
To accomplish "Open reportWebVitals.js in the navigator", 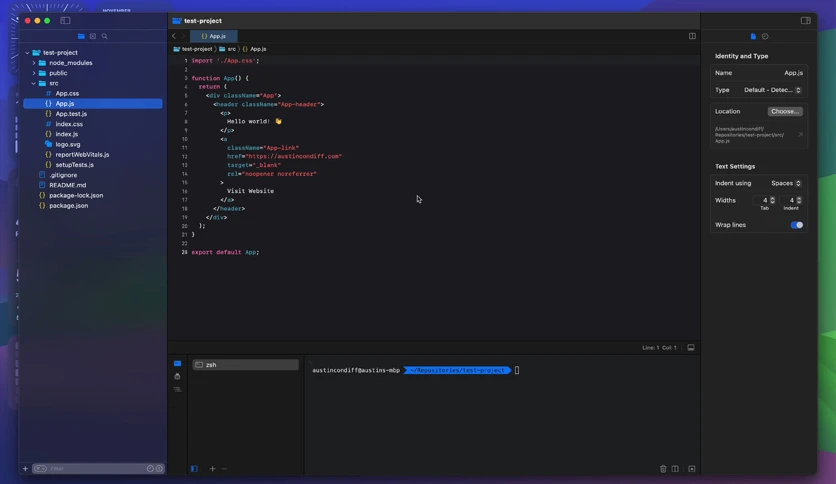I will tap(82, 155).
